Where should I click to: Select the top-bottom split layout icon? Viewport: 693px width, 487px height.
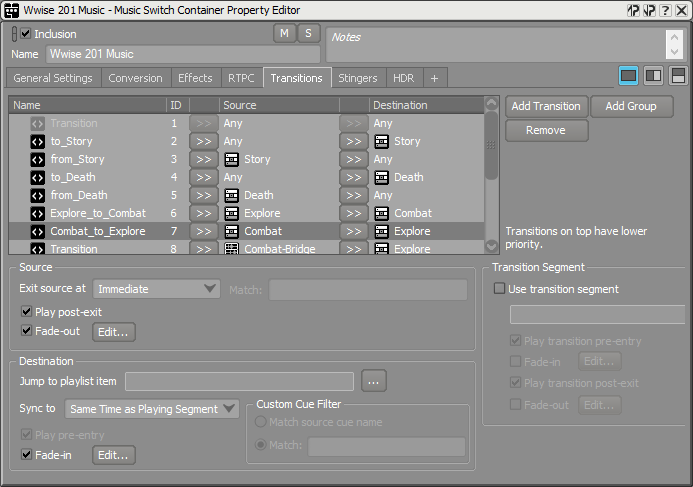678,76
